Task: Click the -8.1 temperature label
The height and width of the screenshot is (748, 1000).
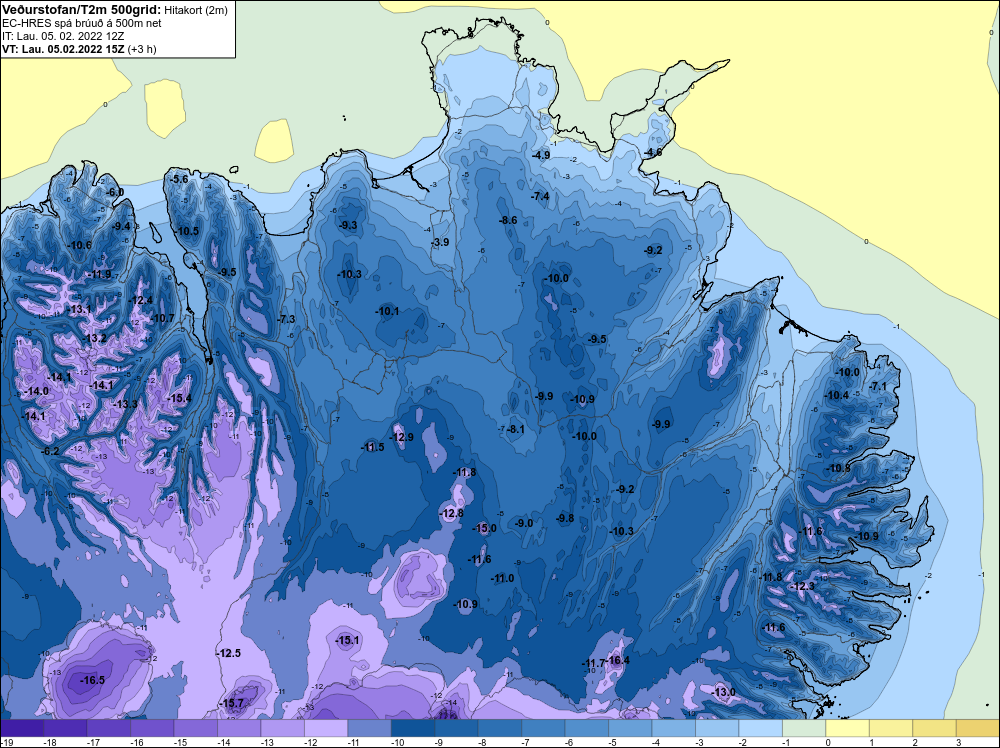Action: click(x=515, y=429)
